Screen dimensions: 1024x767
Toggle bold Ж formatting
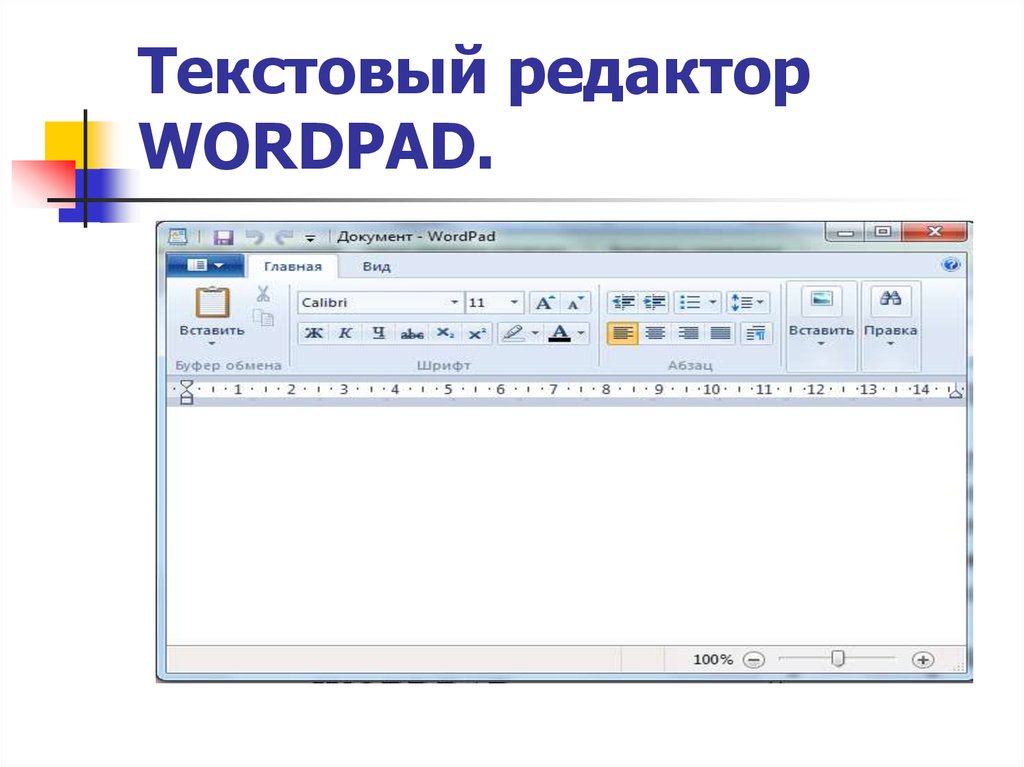[x=313, y=333]
